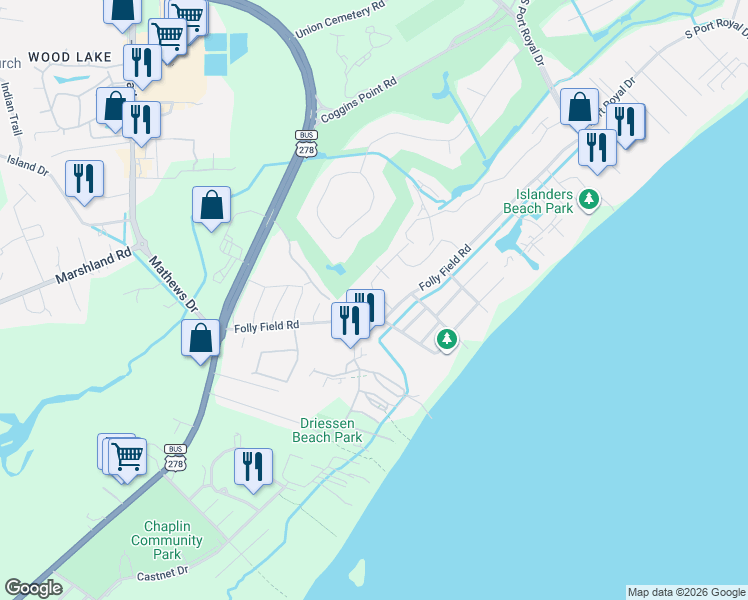Click the Coggins Point Rd label
748x600 pixels.
[359, 100]
